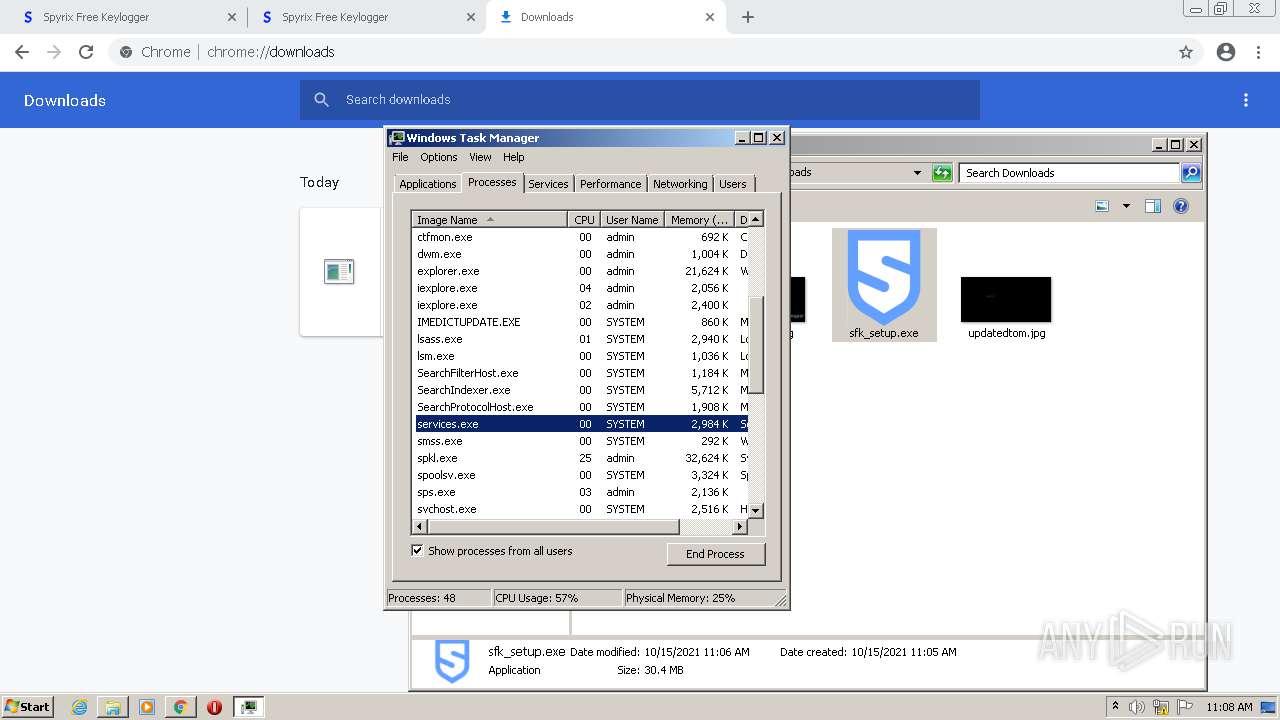Toggle Show processes from all users

[x=417, y=551]
